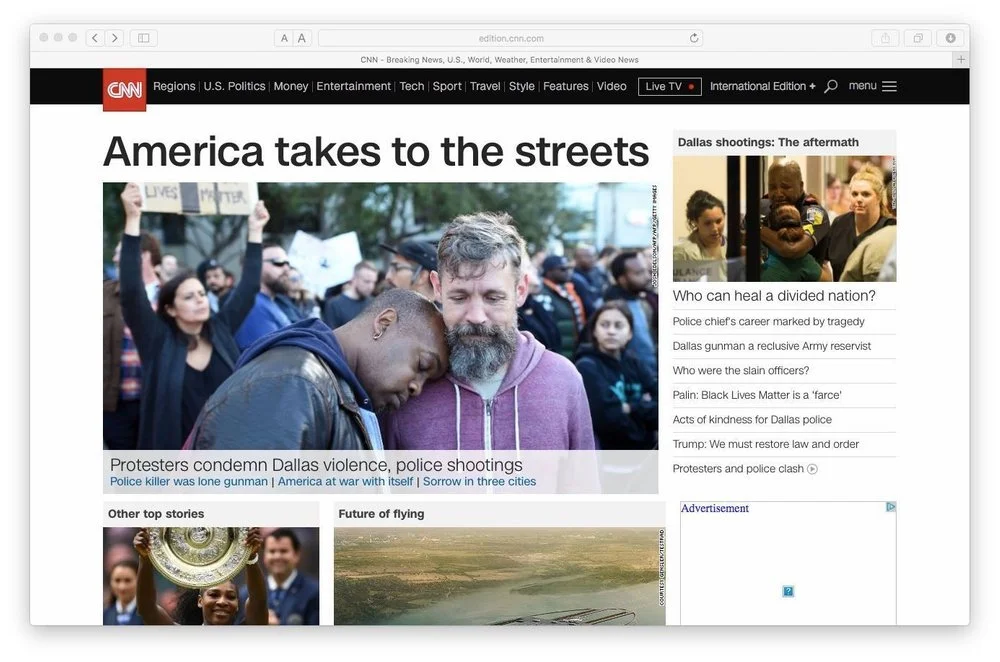Open Dallas shootings aftermath photo
Viewport: 1000px width, 662px height.
coord(784,219)
